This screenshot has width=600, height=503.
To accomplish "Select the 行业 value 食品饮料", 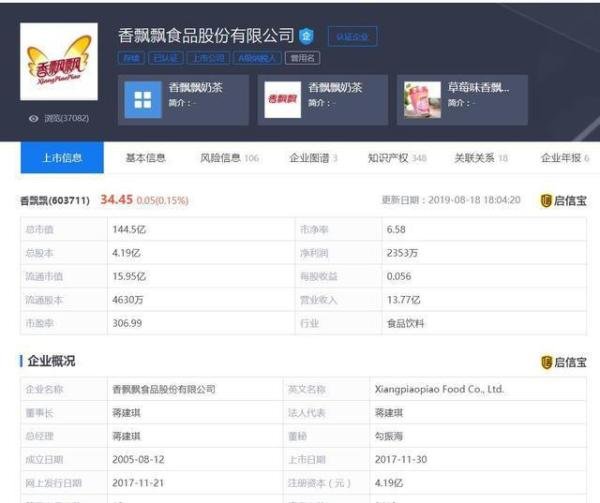I will (x=405, y=324).
